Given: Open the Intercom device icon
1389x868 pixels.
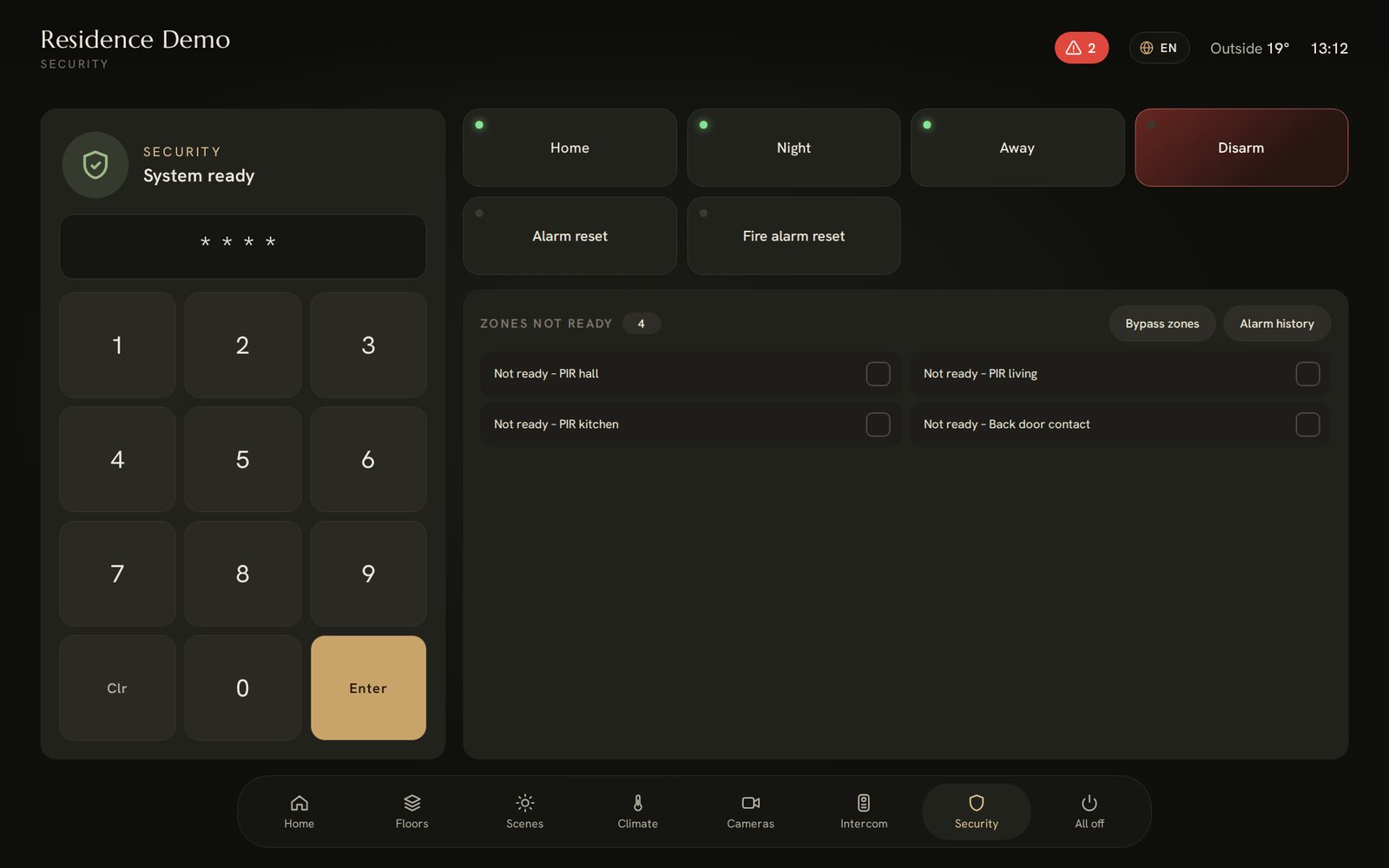Looking at the screenshot, I should (x=863, y=803).
